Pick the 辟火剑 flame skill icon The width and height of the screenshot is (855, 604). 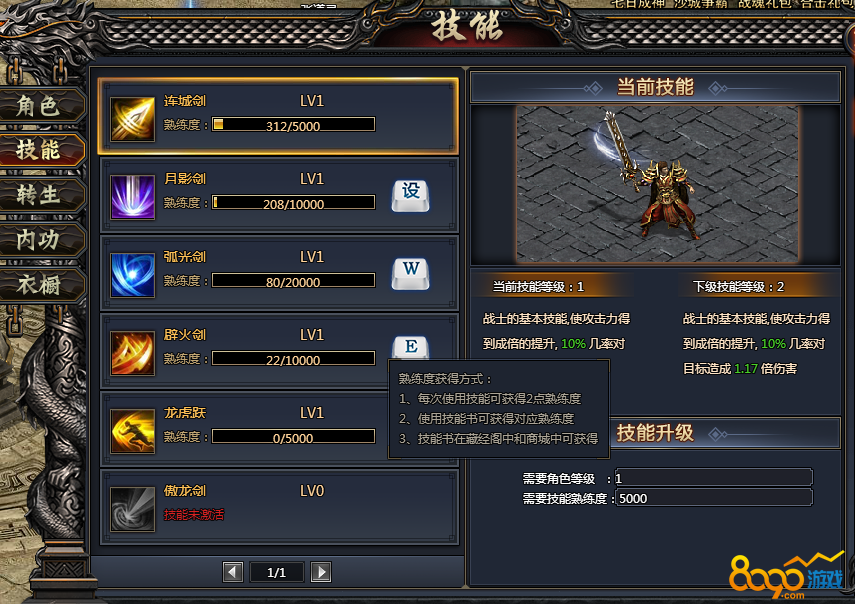pos(133,353)
